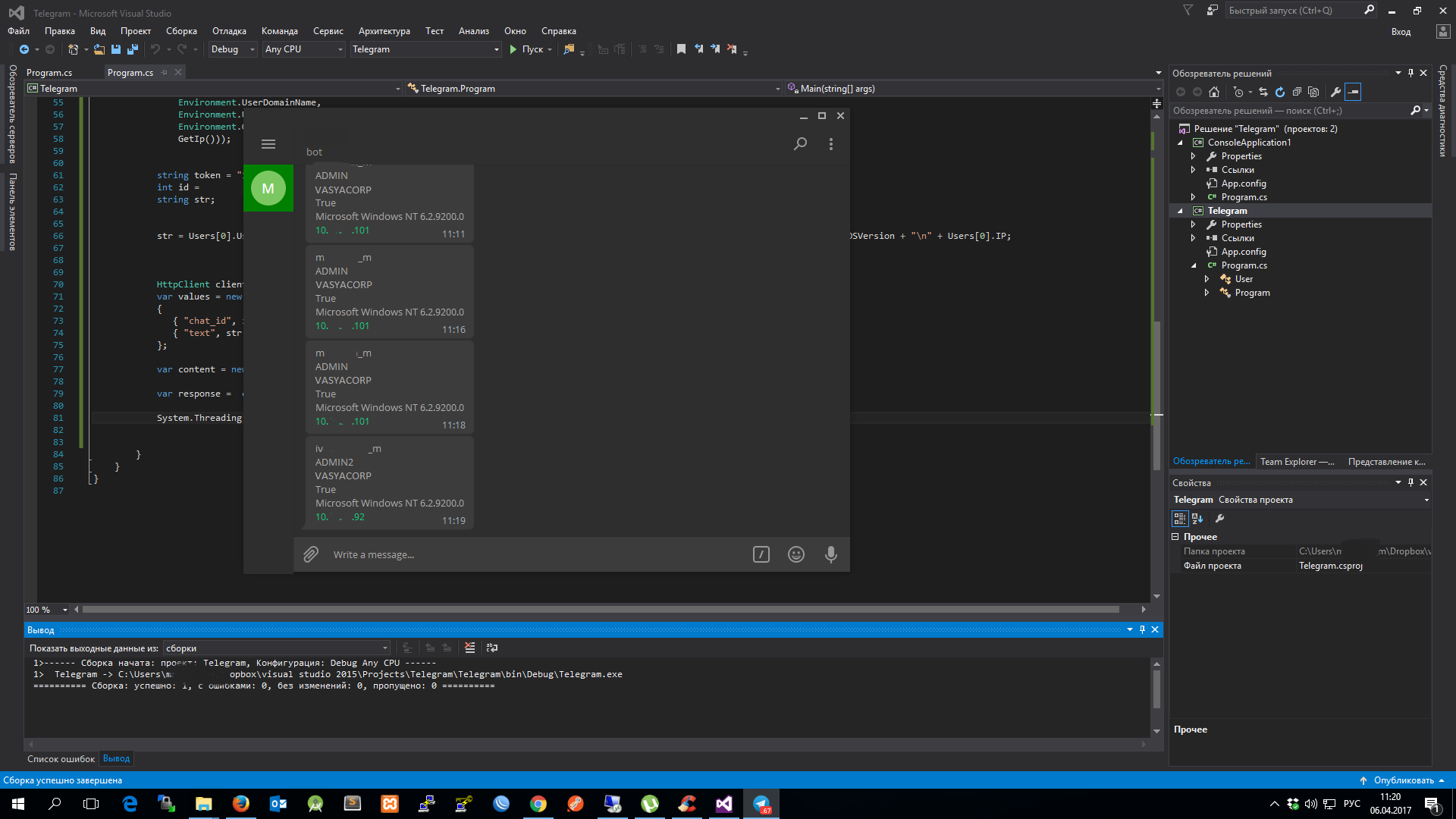Open the Debug configuration dropdown
Screen dimensions: 1456x819
[233, 49]
